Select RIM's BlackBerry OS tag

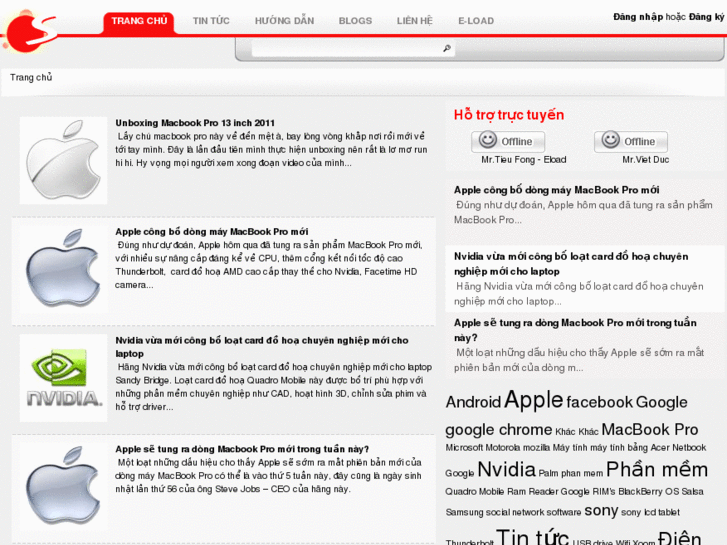tap(636, 492)
